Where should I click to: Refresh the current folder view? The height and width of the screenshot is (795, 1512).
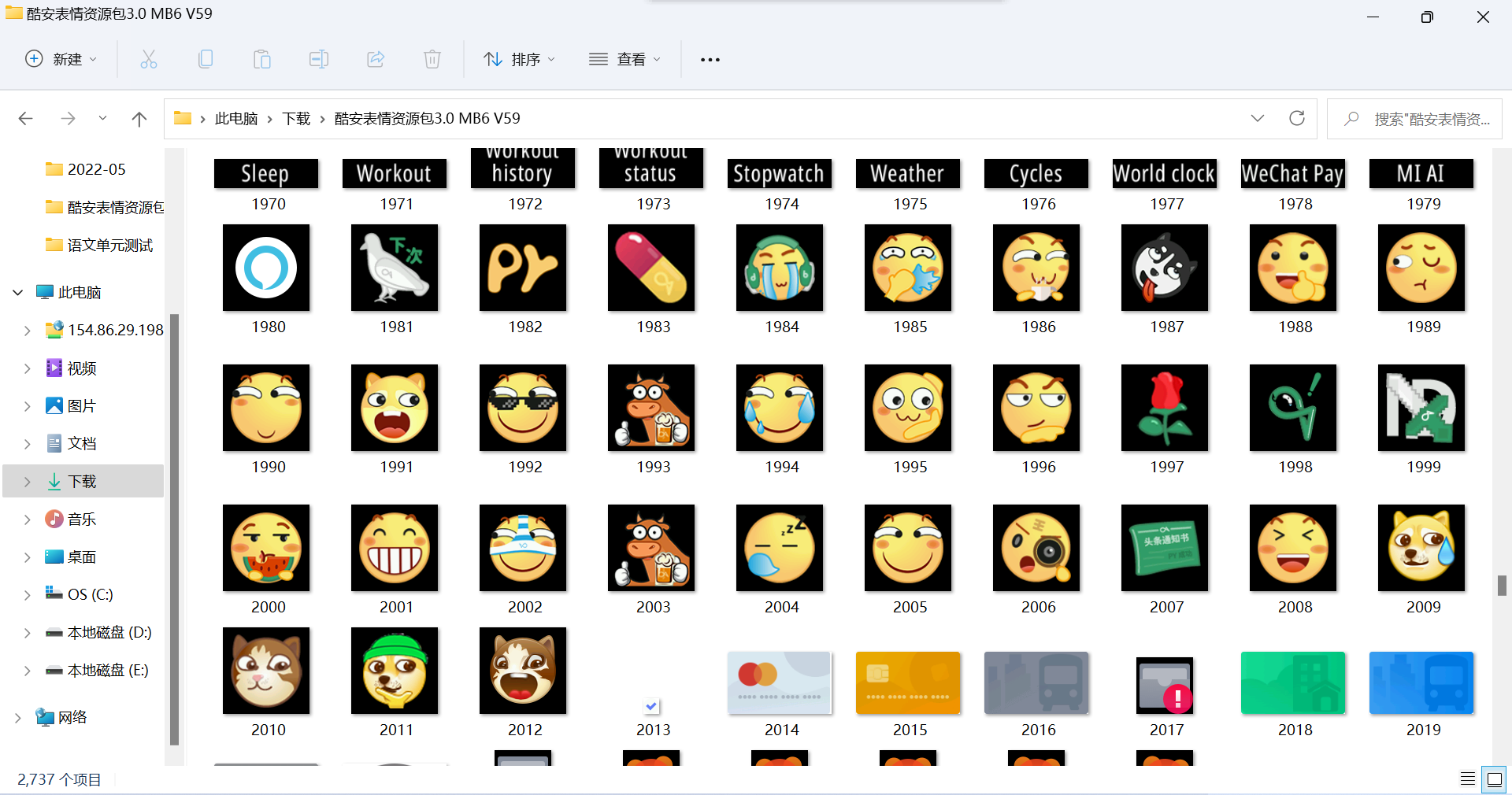pos(1296,118)
